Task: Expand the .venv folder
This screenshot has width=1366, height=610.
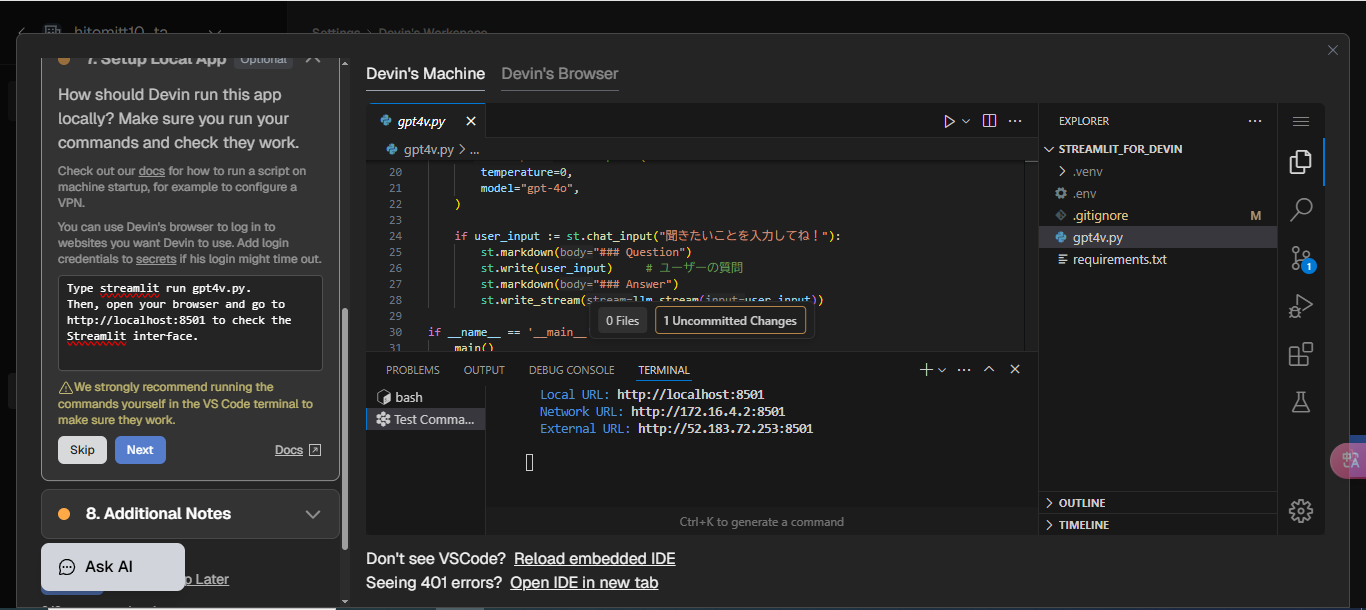Action: coord(1159,171)
